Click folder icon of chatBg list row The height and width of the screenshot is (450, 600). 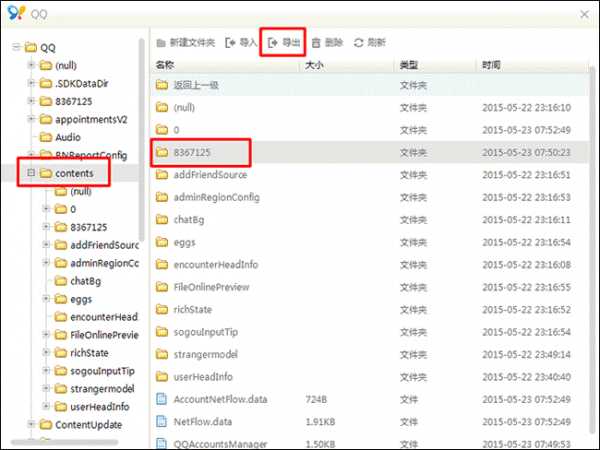pos(162,220)
